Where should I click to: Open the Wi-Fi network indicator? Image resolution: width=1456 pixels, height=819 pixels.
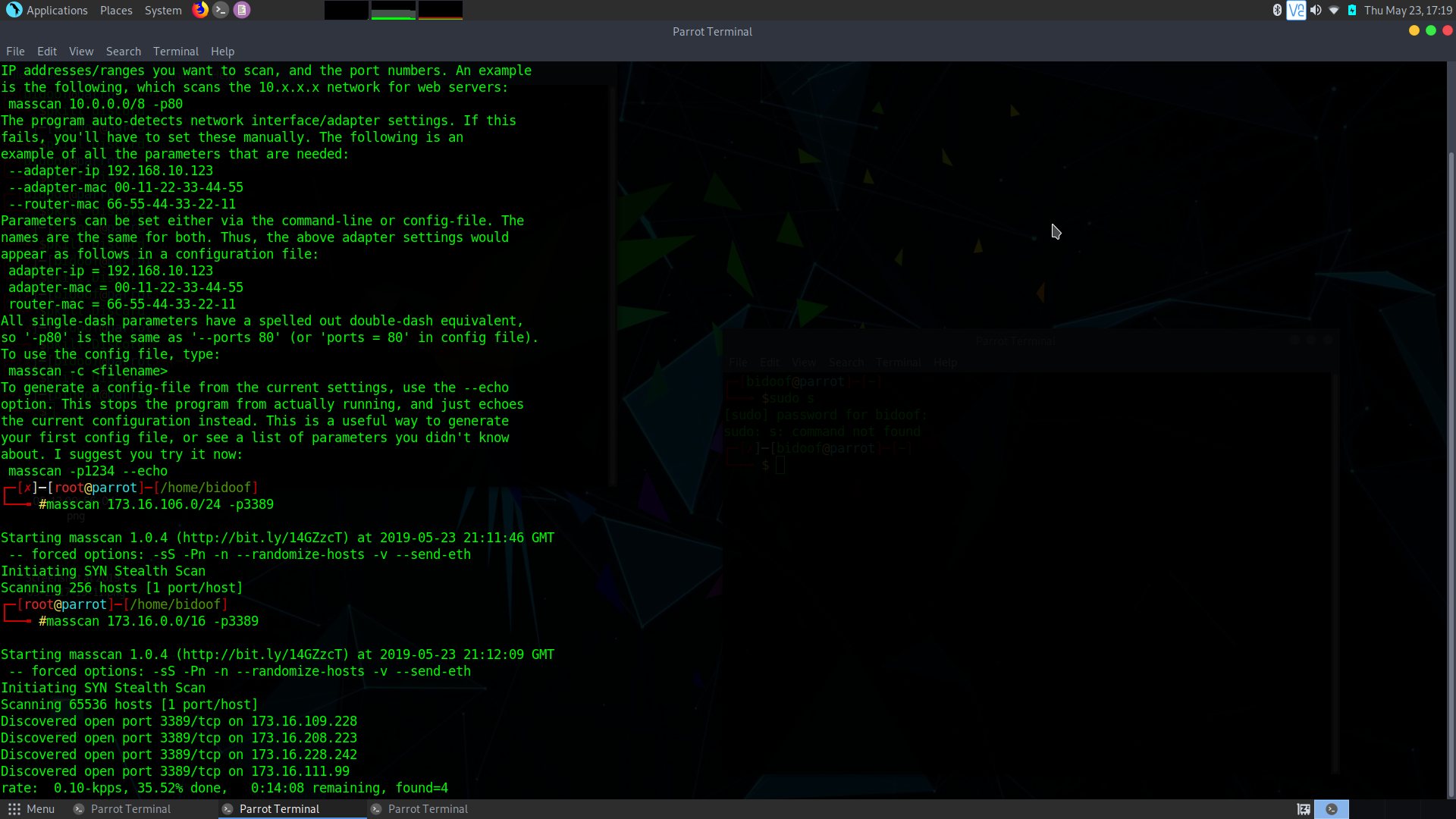coord(1334,10)
